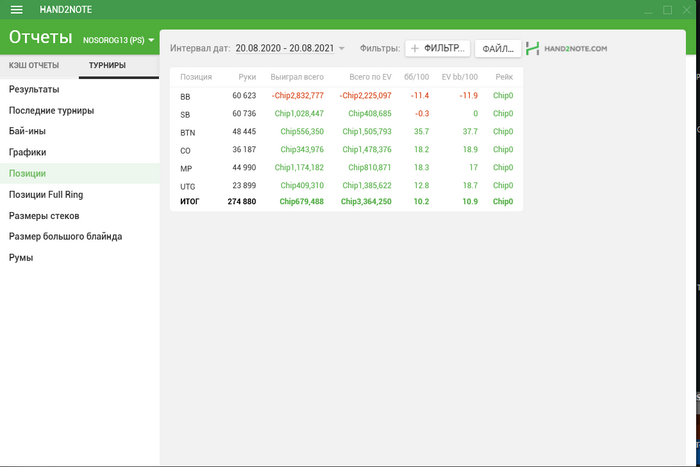
Task: Click the -11.4 bb/100 value
Action: (420, 96)
